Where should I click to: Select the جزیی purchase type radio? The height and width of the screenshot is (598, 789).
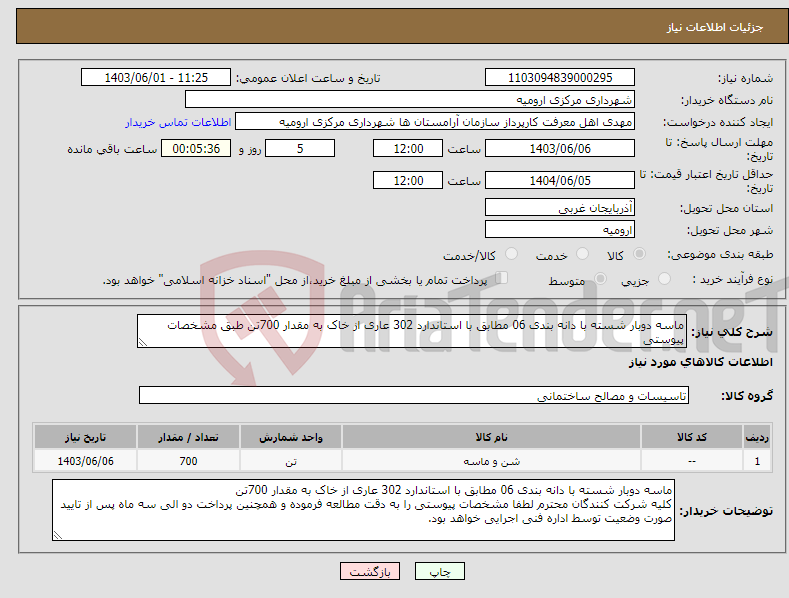pos(664,278)
